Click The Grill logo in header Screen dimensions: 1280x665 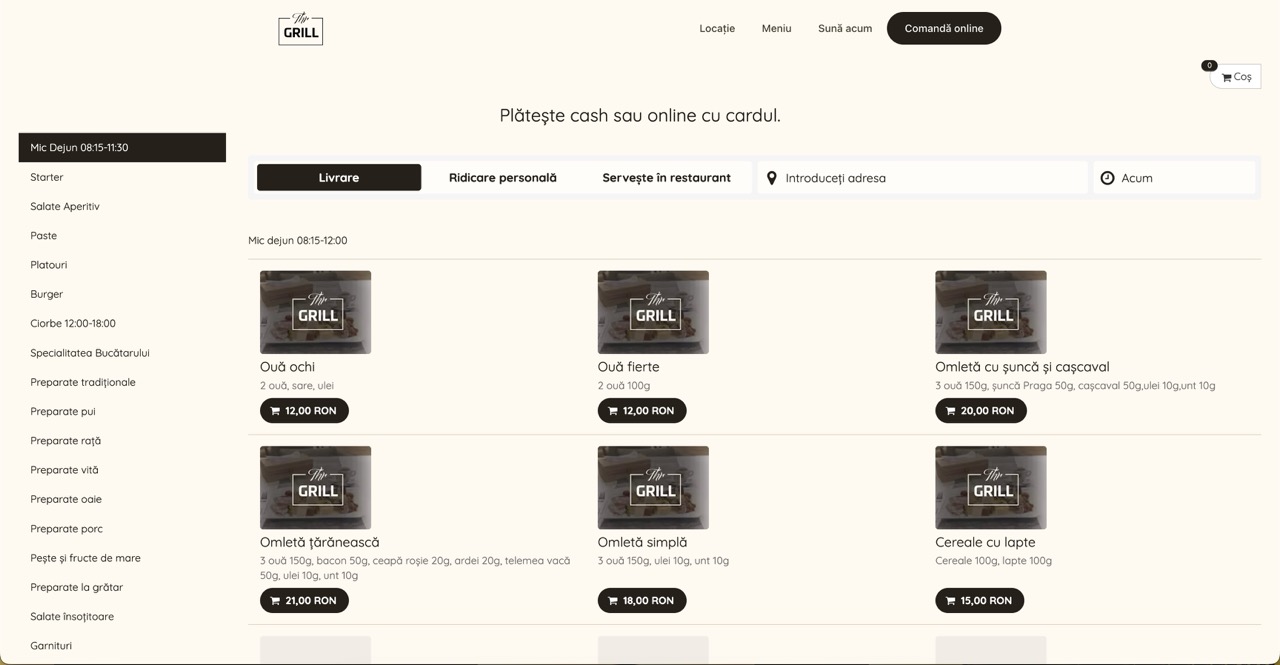pos(300,29)
